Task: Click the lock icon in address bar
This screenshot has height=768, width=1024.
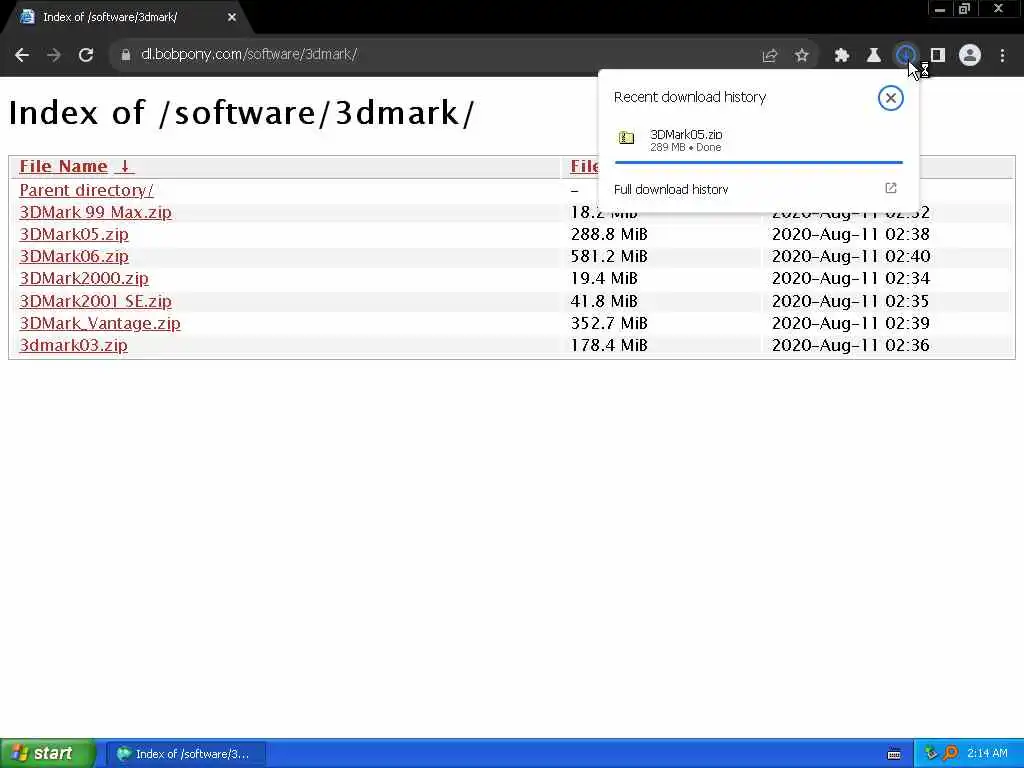Action: pyautogui.click(x=125, y=55)
